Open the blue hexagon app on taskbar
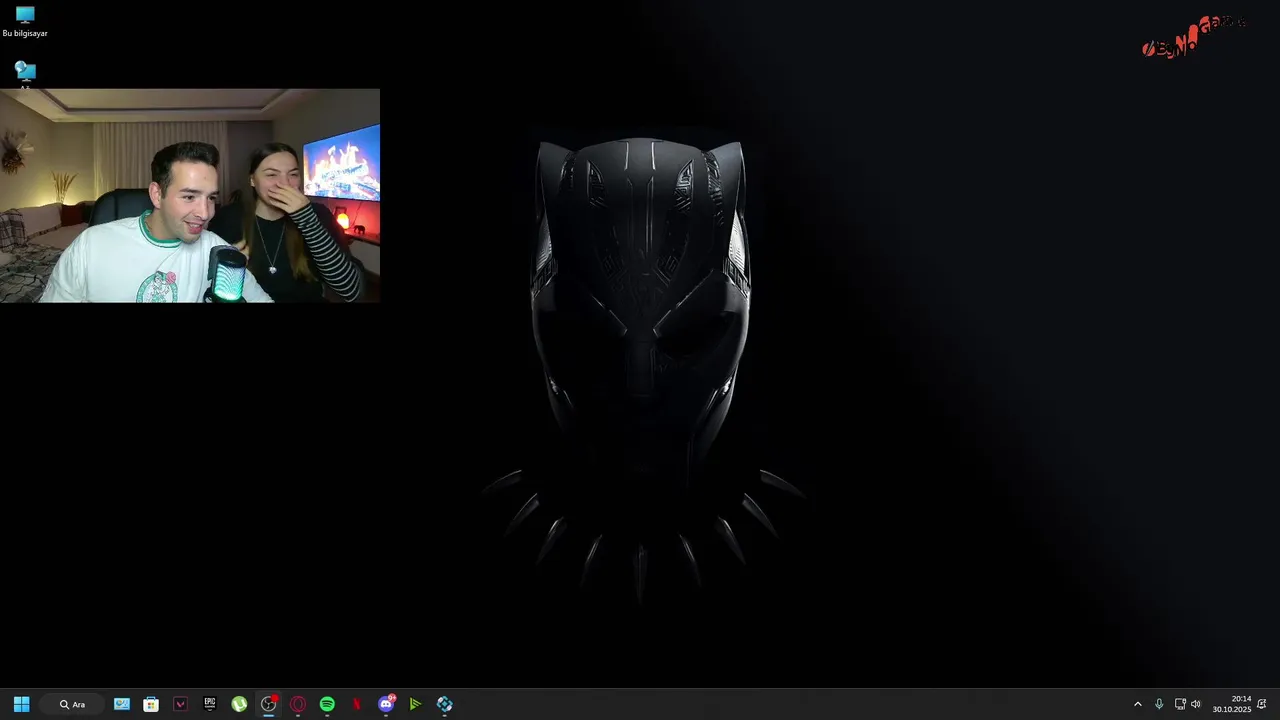The height and width of the screenshot is (720, 1280). (x=445, y=704)
